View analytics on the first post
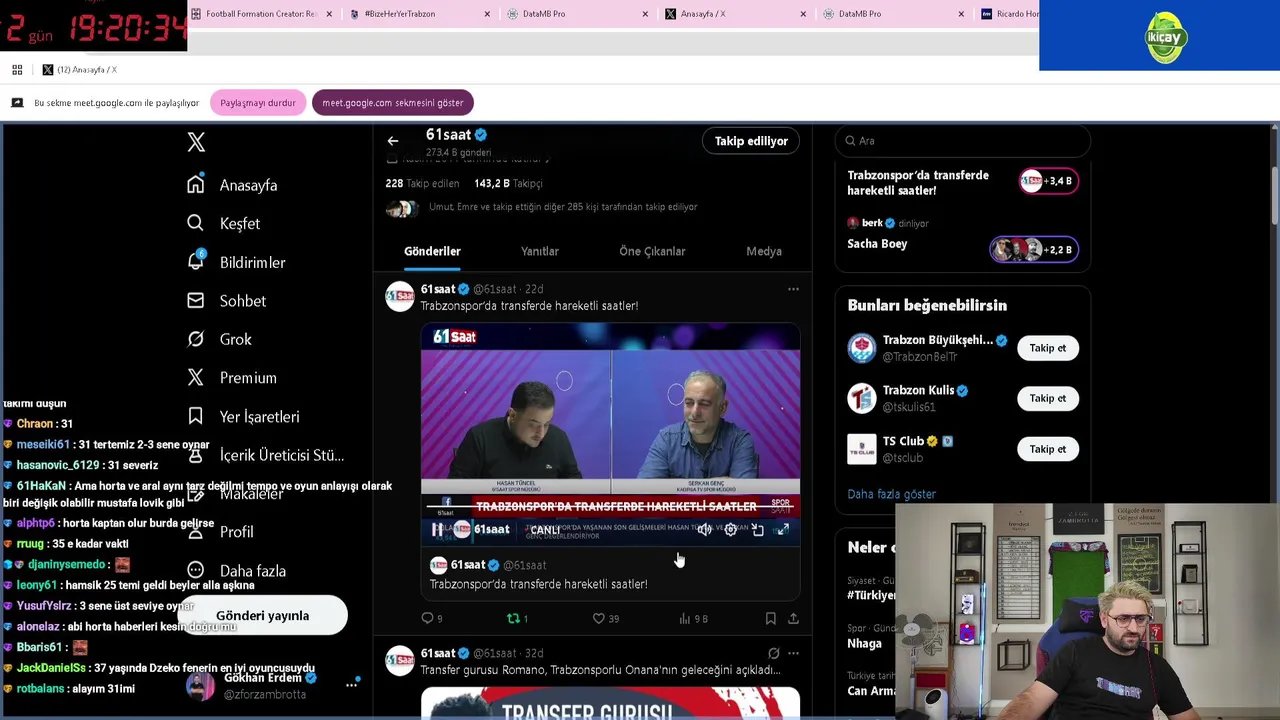 (x=693, y=619)
